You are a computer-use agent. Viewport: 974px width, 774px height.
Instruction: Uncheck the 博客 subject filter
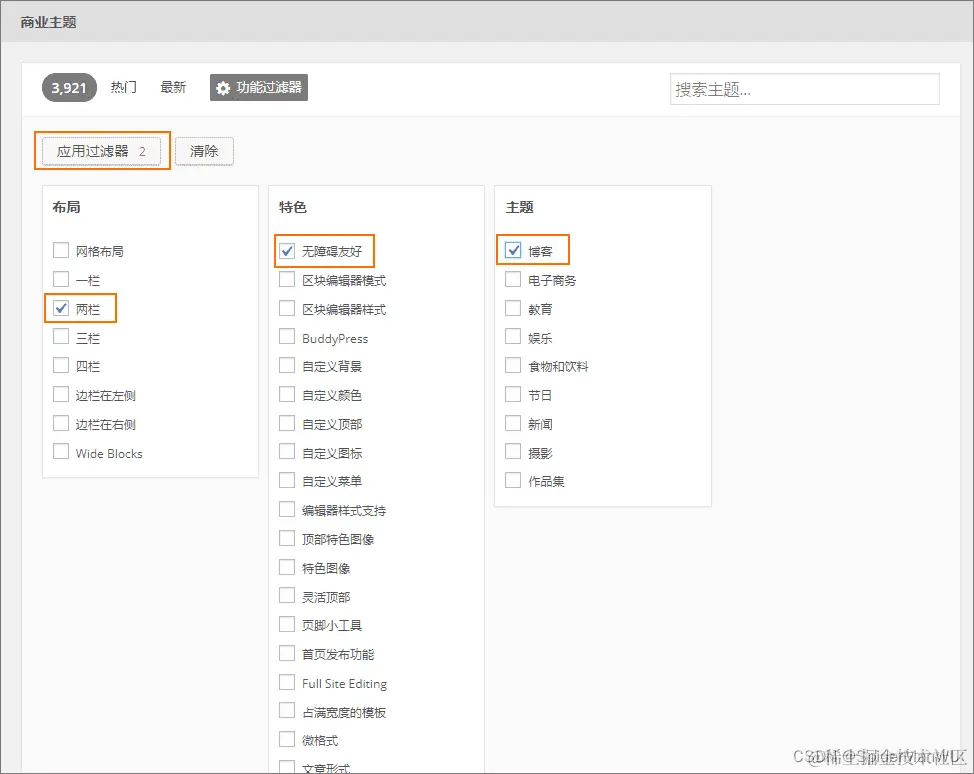[x=513, y=250]
